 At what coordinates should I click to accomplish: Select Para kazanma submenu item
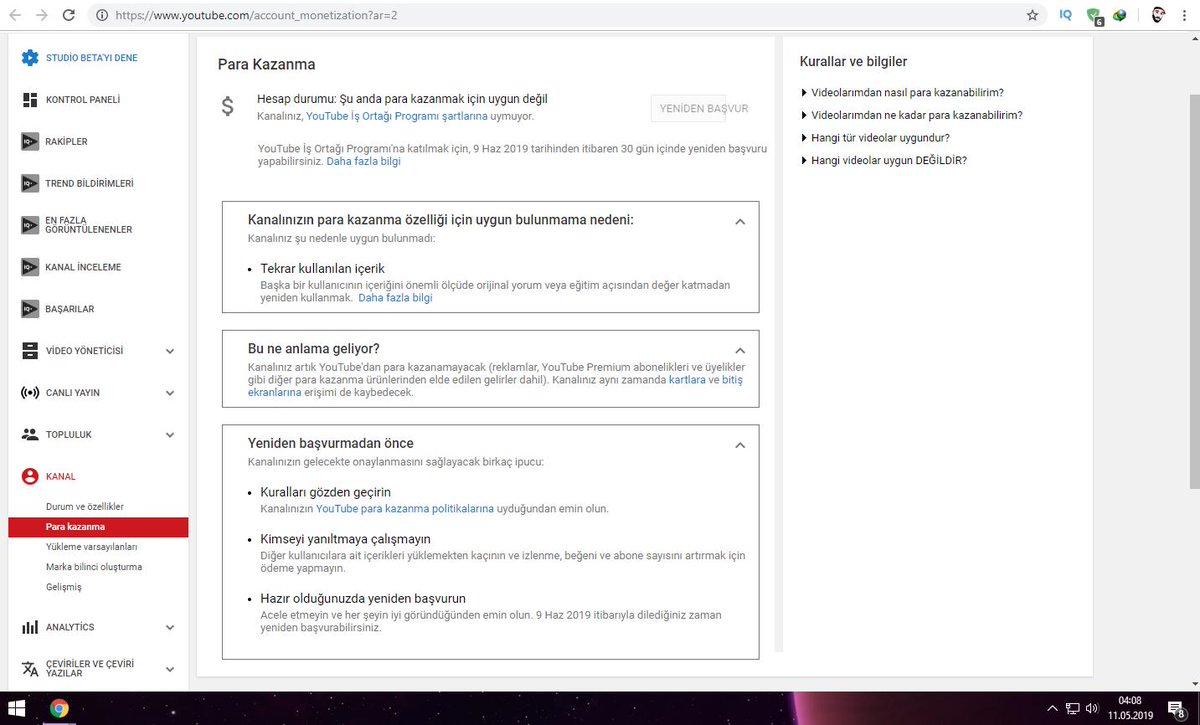98,527
